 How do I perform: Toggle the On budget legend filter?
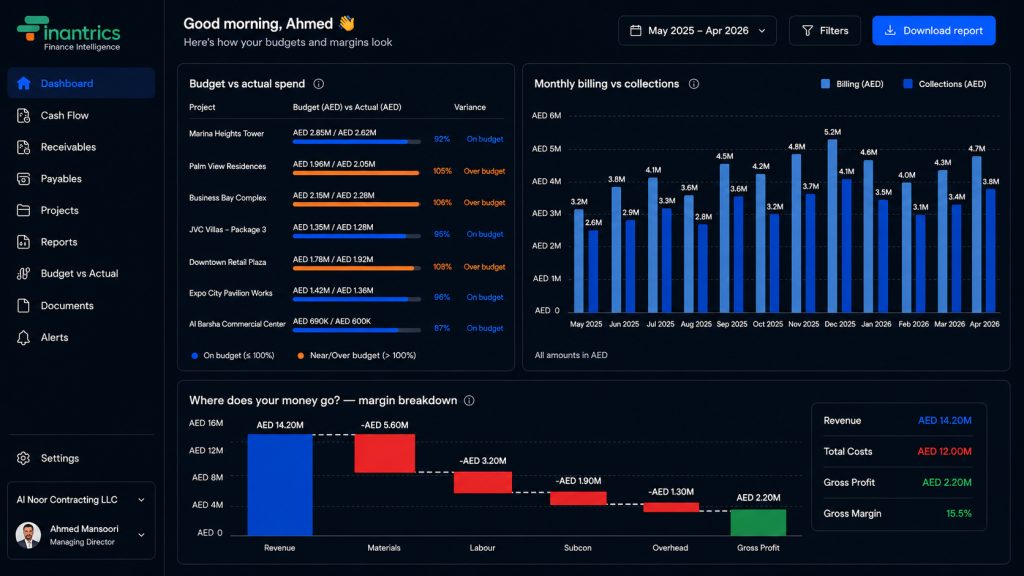click(x=232, y=355)
